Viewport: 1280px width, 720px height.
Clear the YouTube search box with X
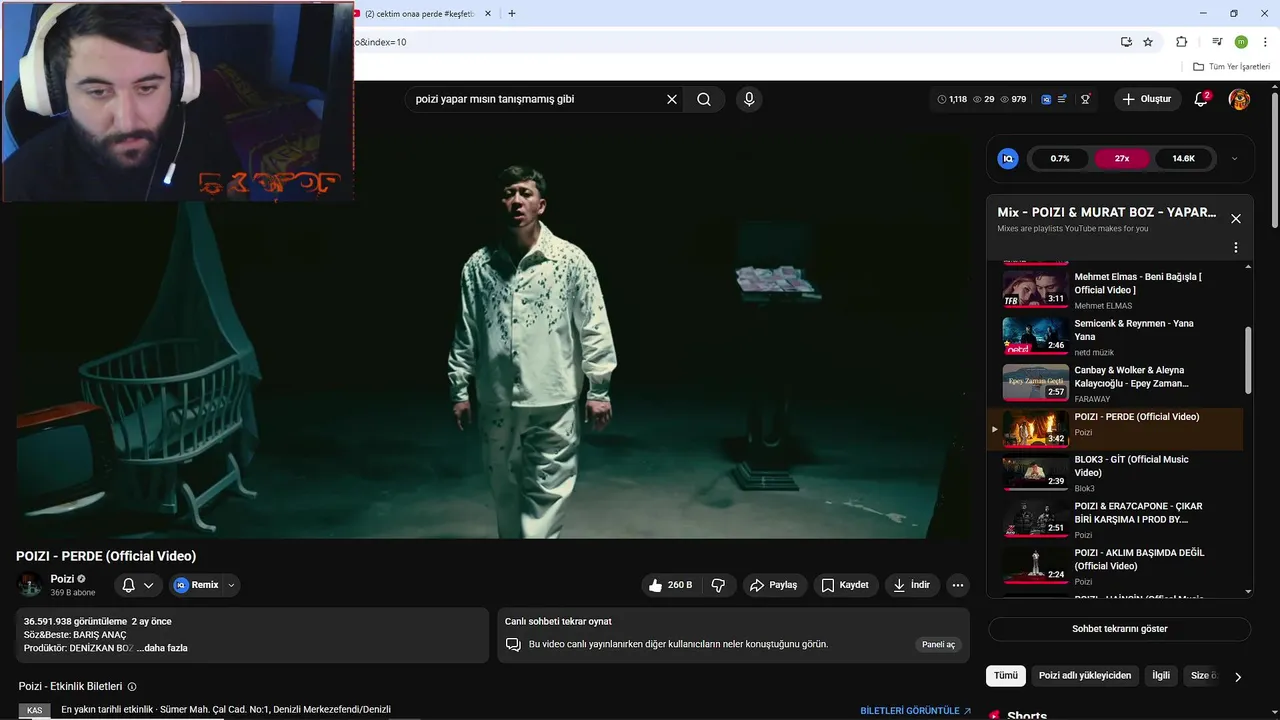[x=672, y=99]
